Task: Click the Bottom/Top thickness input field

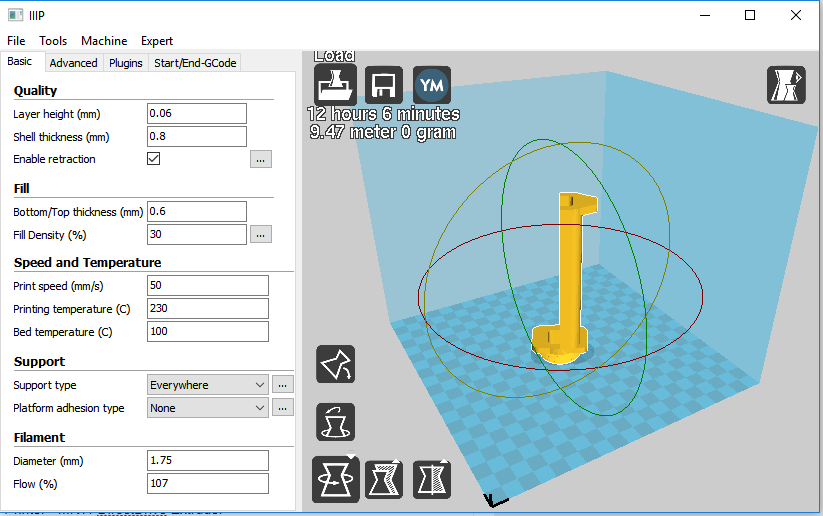Action: tap(197, 212)
